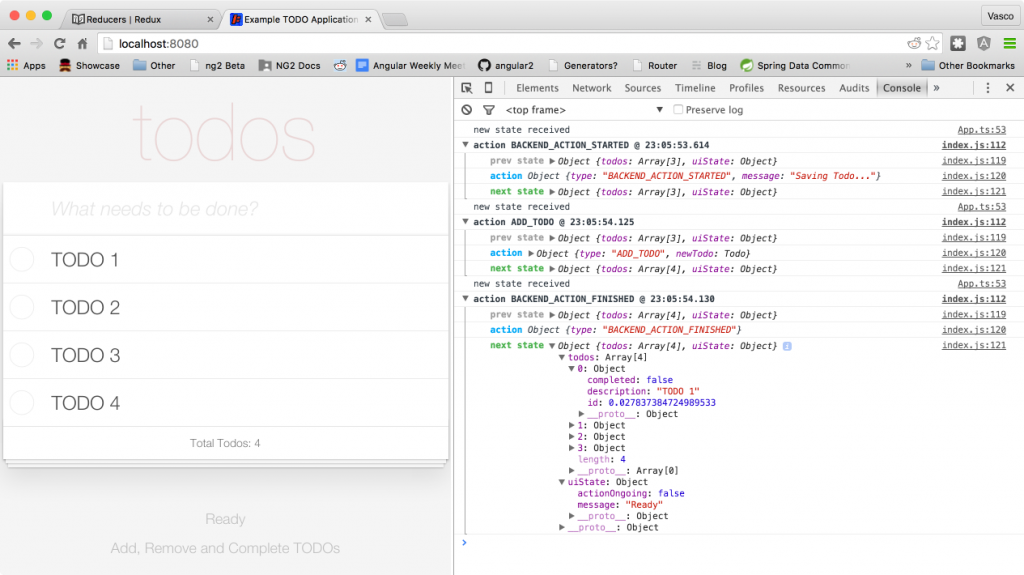This screenshot has width=1024, height=575.
Task: Select the Console tab
Action: tap(901, 88)
